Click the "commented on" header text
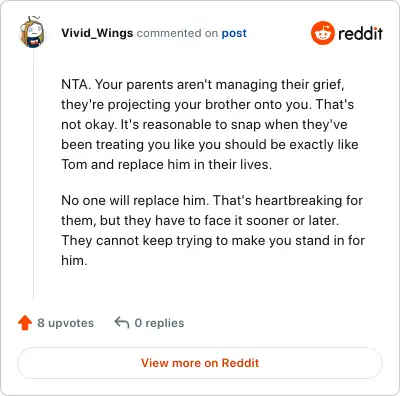 [x=177, y=33]
